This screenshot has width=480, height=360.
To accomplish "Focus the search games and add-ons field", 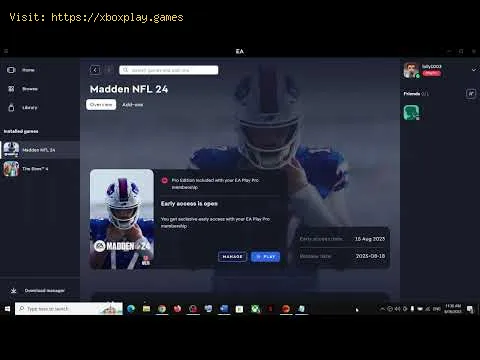I will pyautogui.click(x=169, y=70).
